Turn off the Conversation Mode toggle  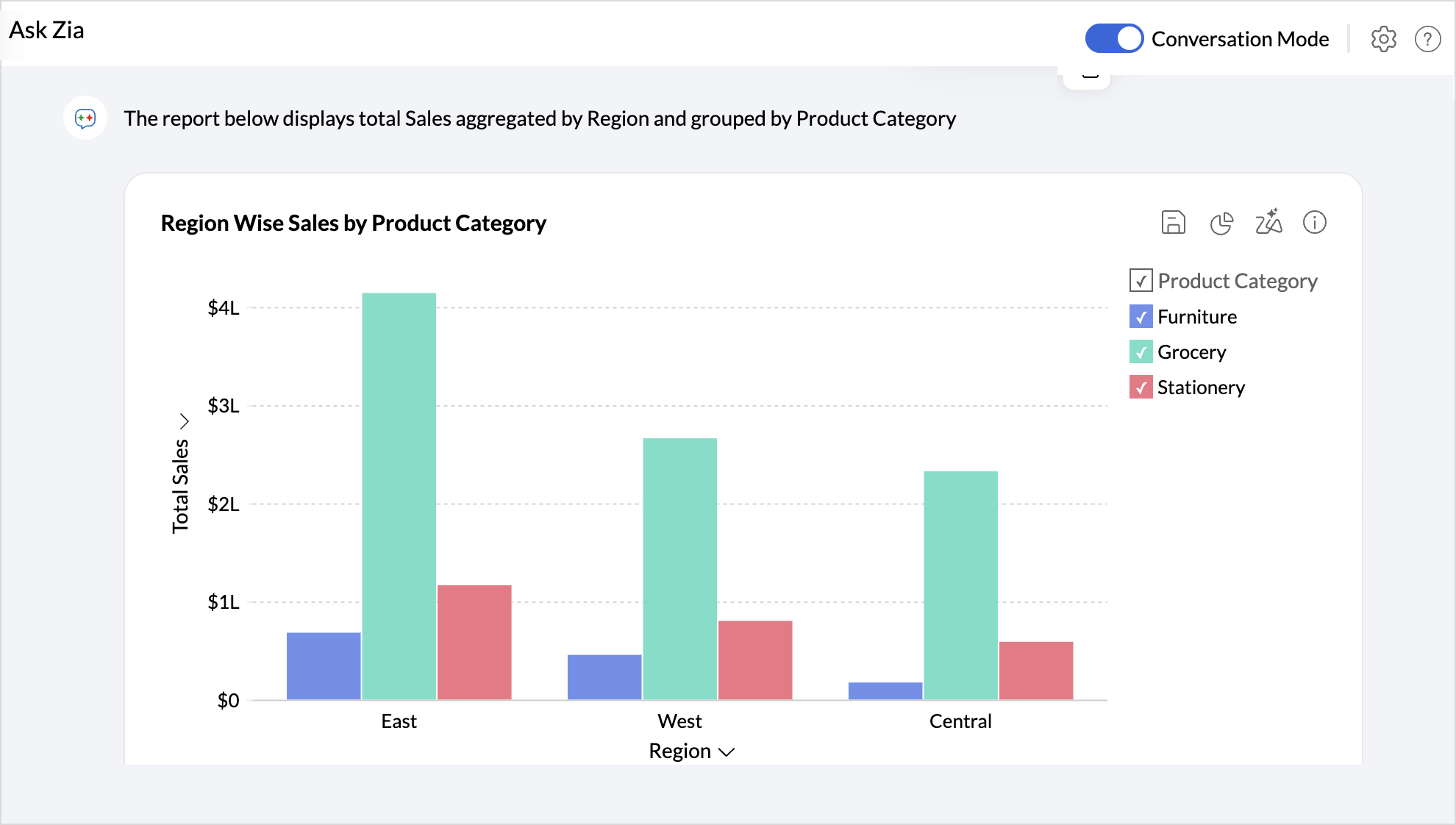[x=1114, y=38]
